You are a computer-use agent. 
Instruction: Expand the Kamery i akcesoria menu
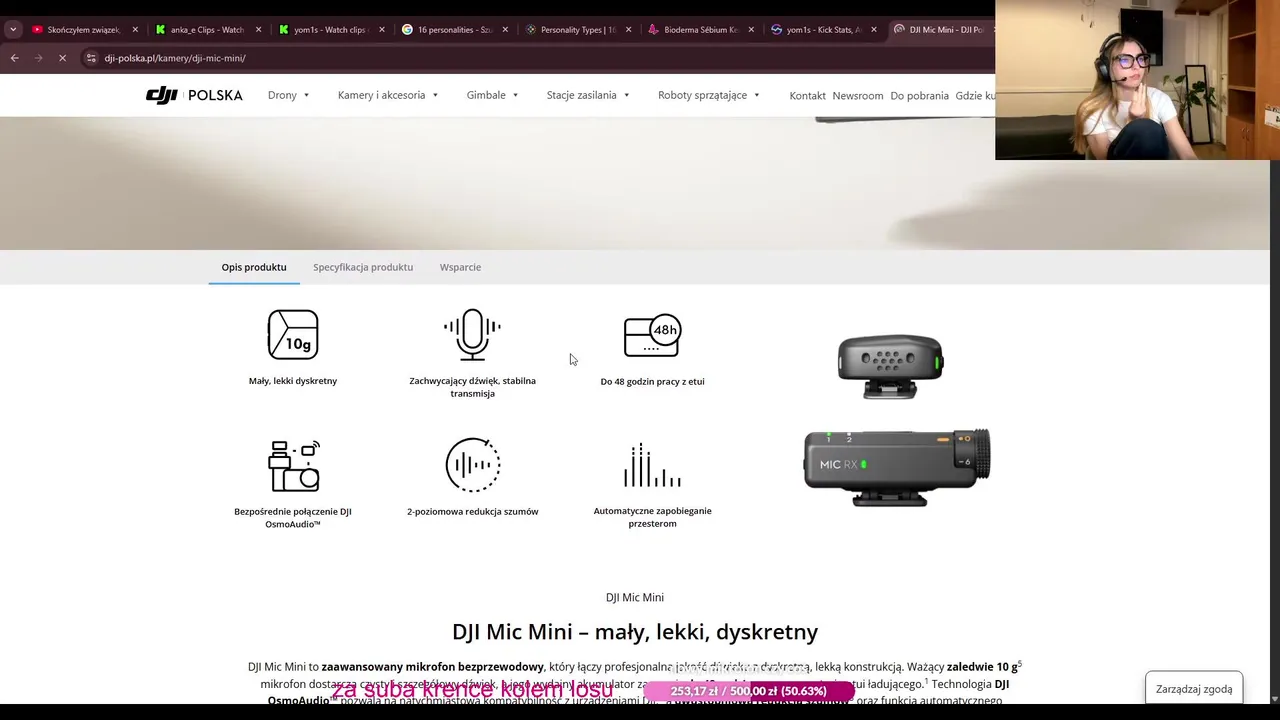click(388, 95)
